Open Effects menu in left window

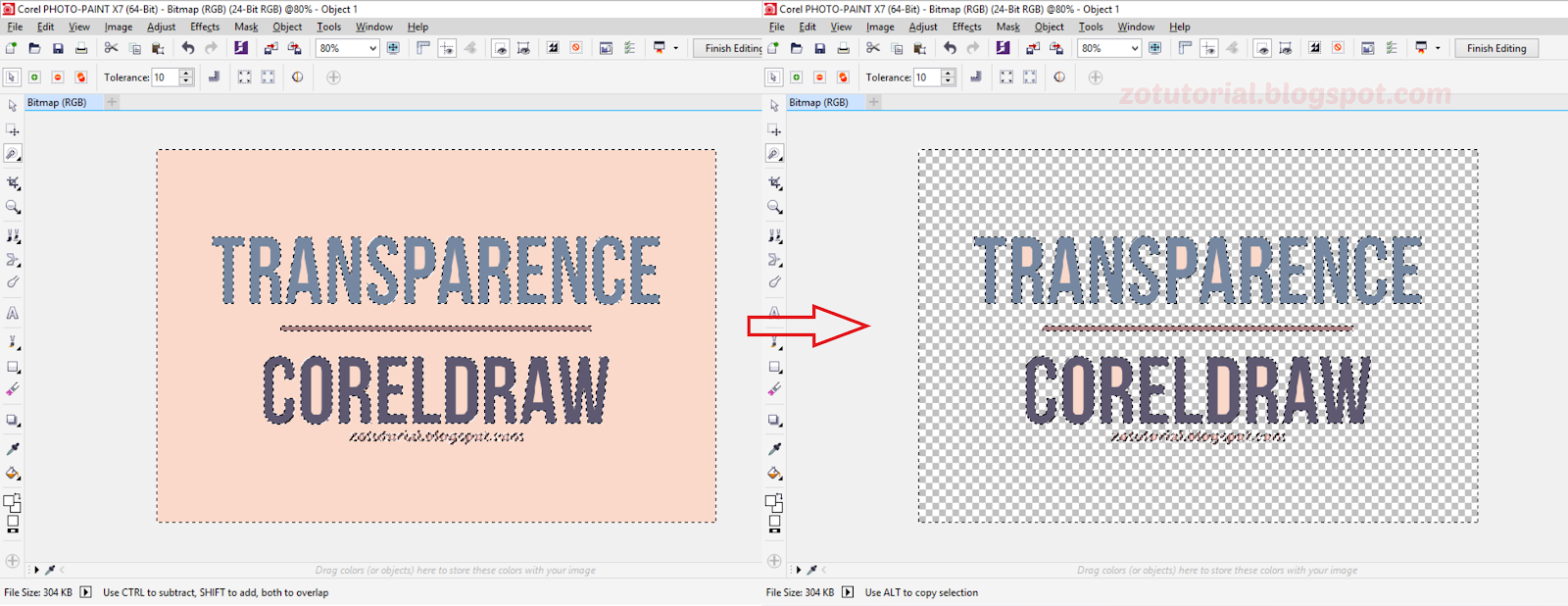(205, 26)
